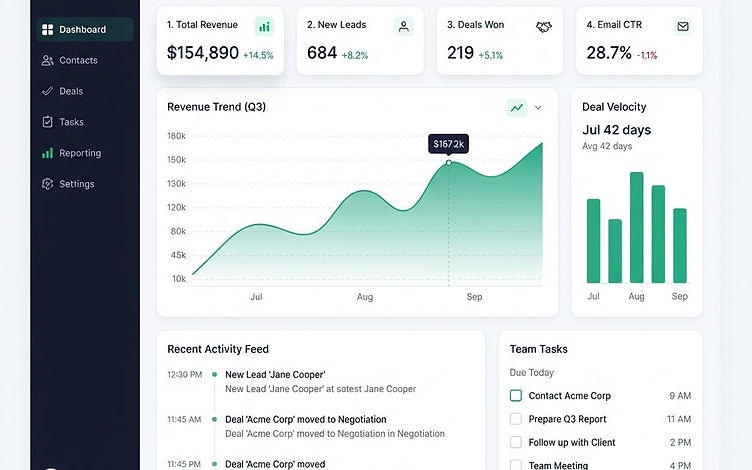
Task: Click the '11 AM' time for Prepare Q3 Report
Action: pos(679,419)
